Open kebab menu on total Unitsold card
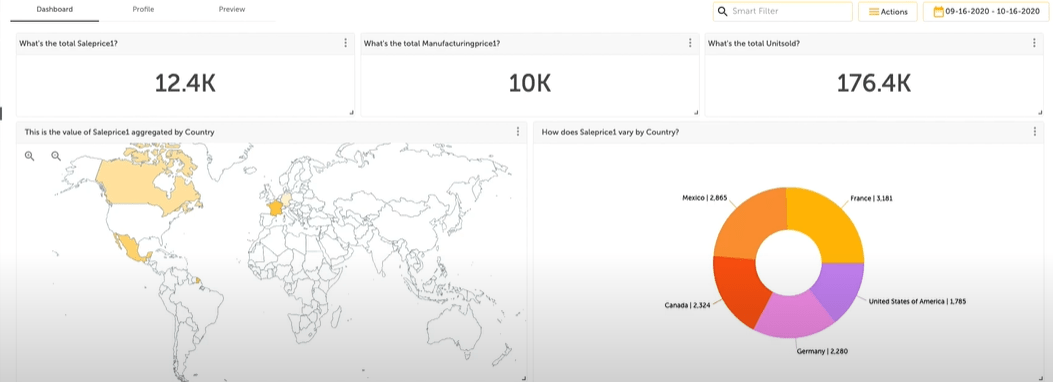 (x=1034, y=43)
